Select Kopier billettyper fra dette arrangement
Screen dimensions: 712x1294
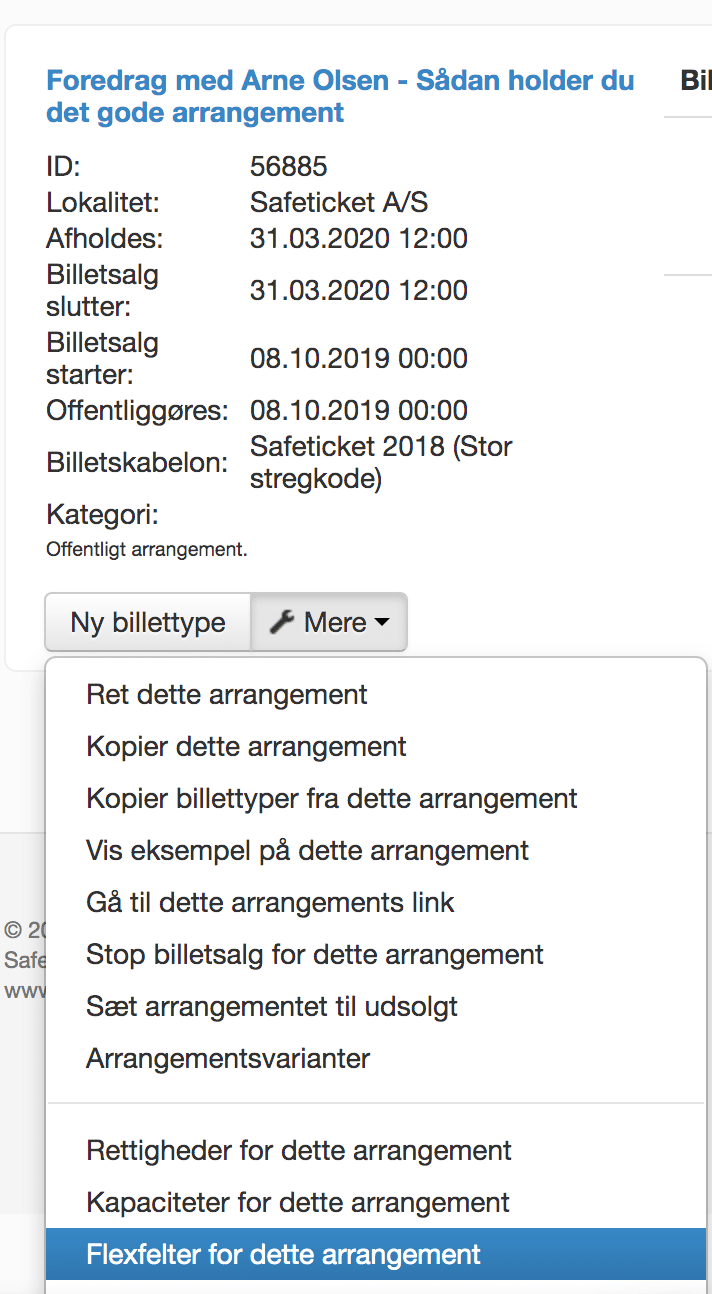coord(332,798)
